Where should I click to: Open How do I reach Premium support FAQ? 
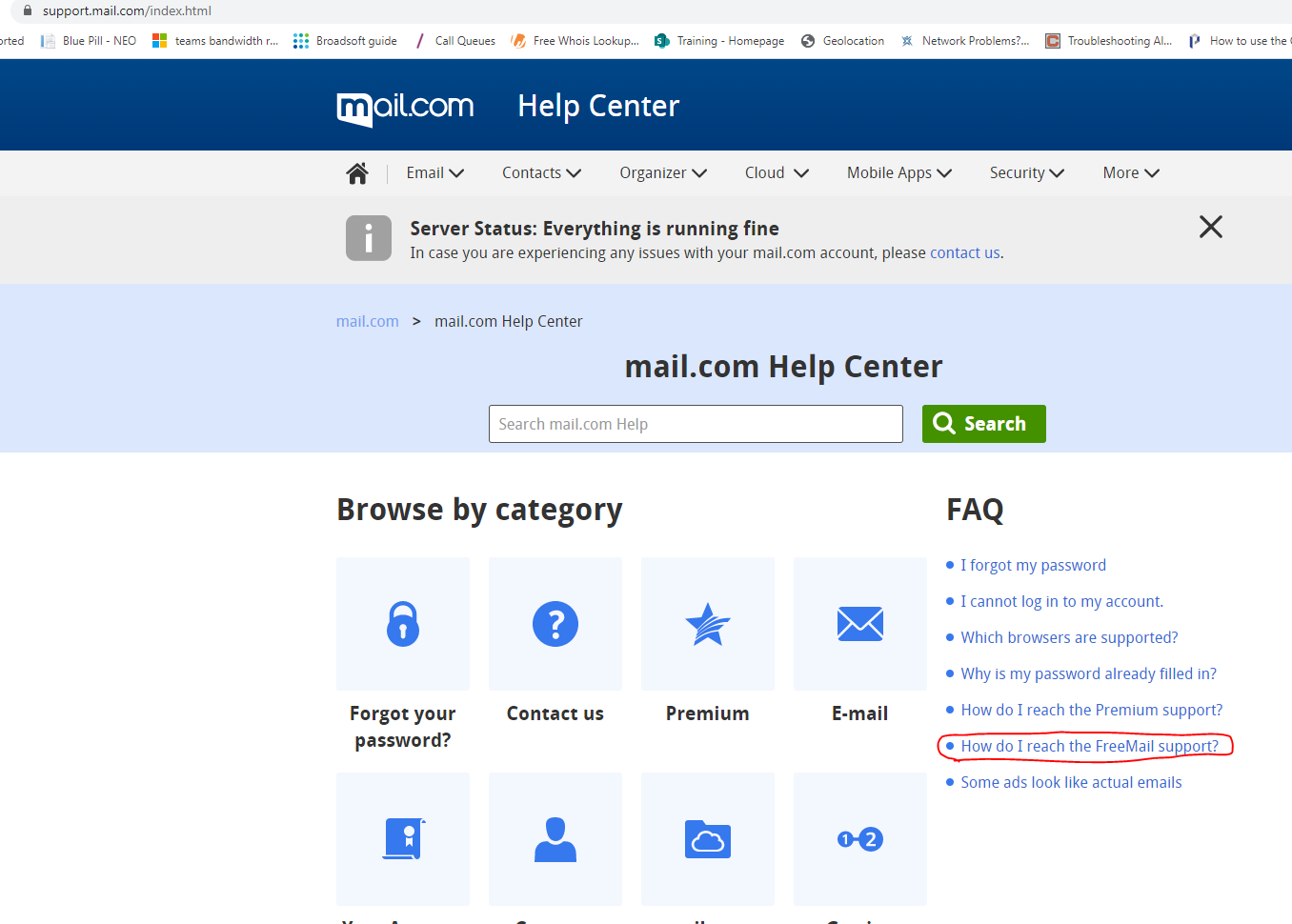tap(1091, 711)
